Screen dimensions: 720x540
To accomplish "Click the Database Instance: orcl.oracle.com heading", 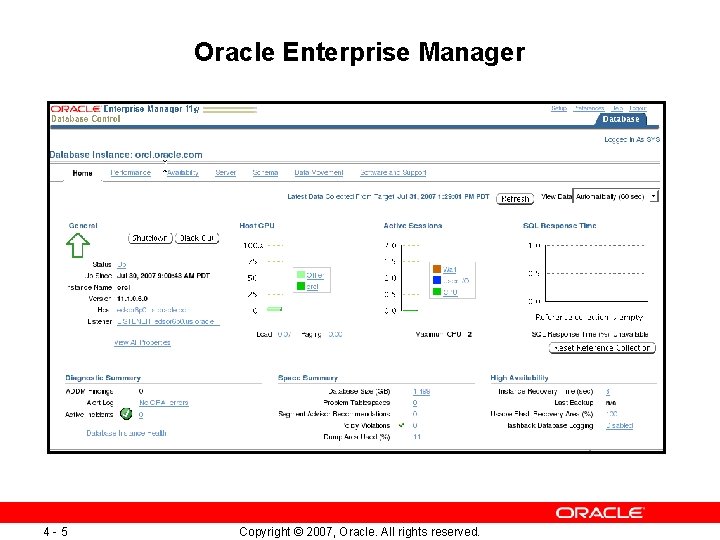I will (x=126, y=155).
